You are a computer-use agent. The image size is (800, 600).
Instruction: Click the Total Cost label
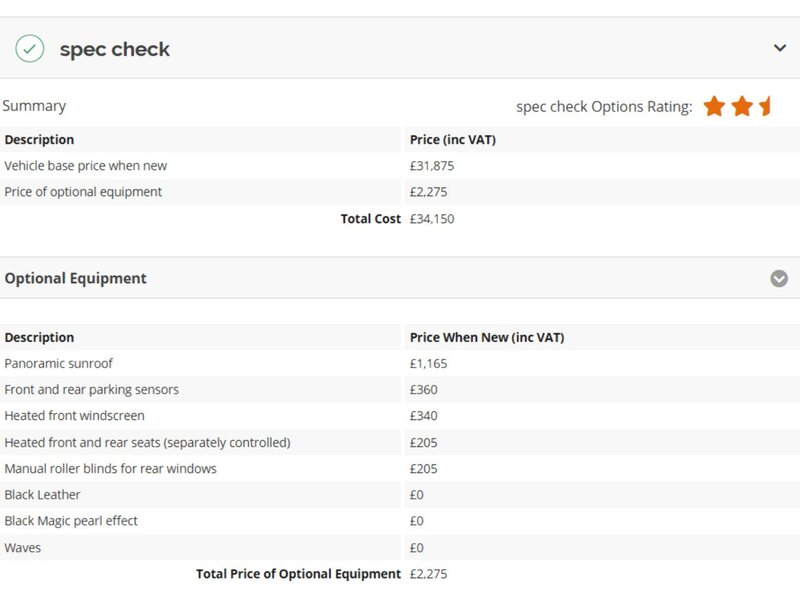[370, 218]
